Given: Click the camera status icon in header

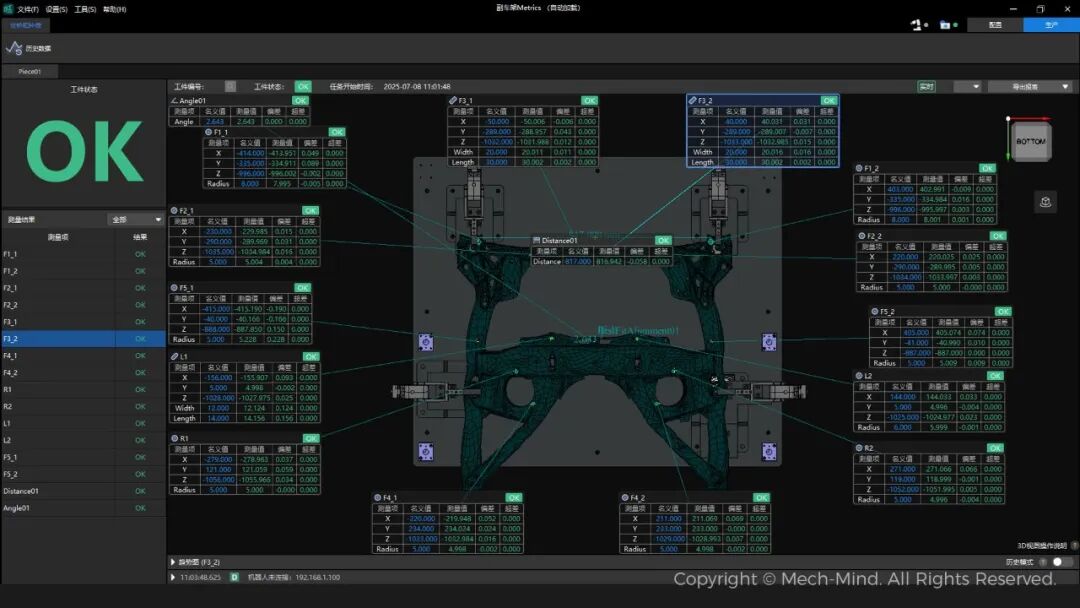Looking at the screenshot, I should click(x=945, y=24).
